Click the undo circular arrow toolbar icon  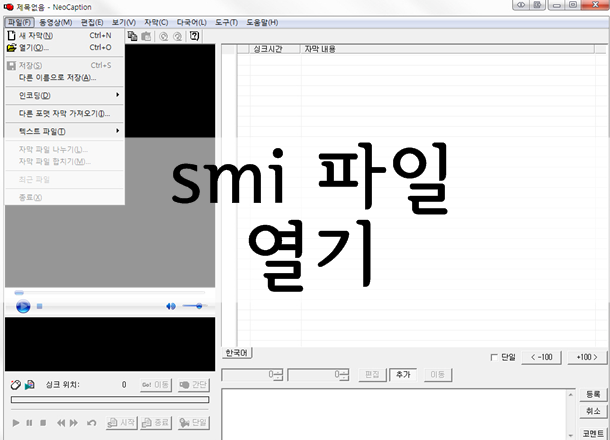[164, 37]
